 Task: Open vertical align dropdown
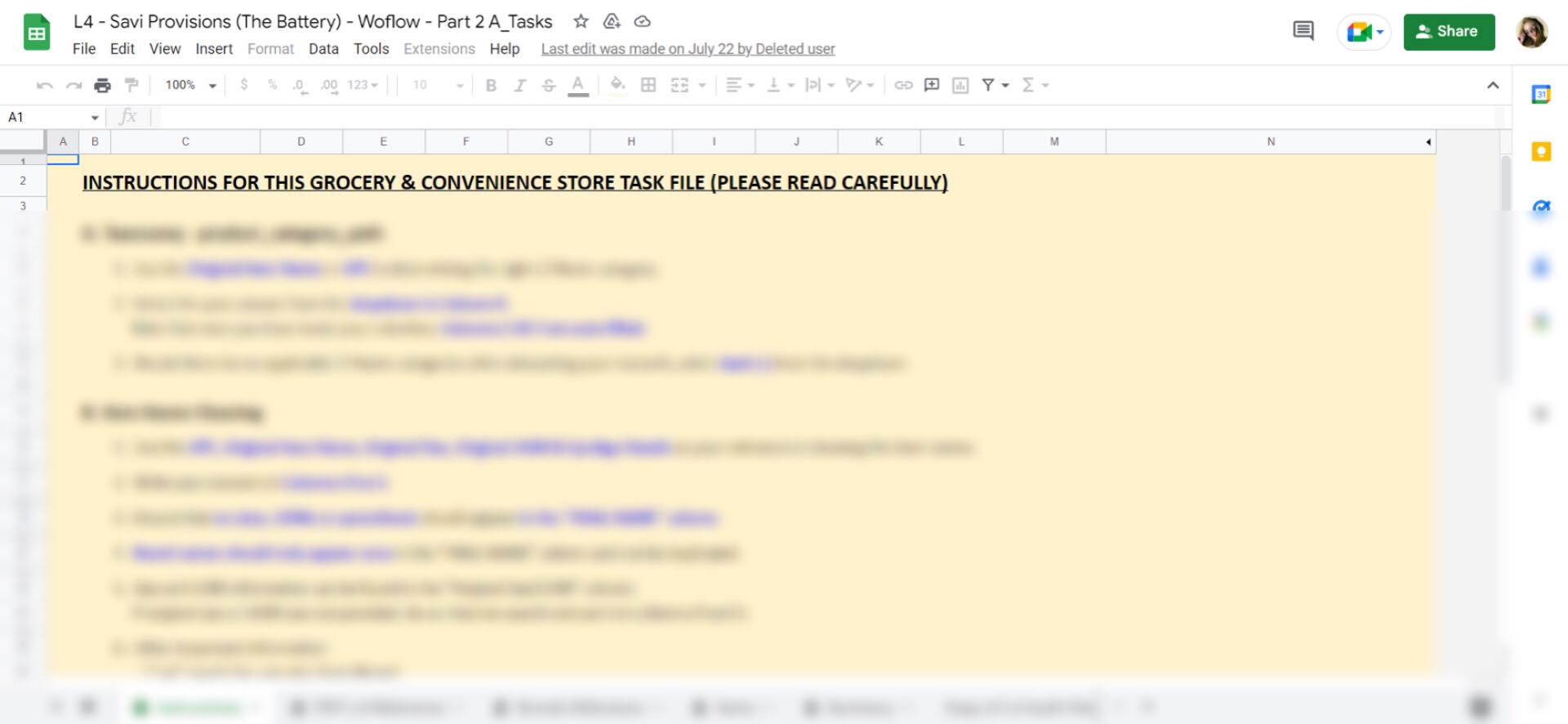pyautogui.click(x=781, y=85)
